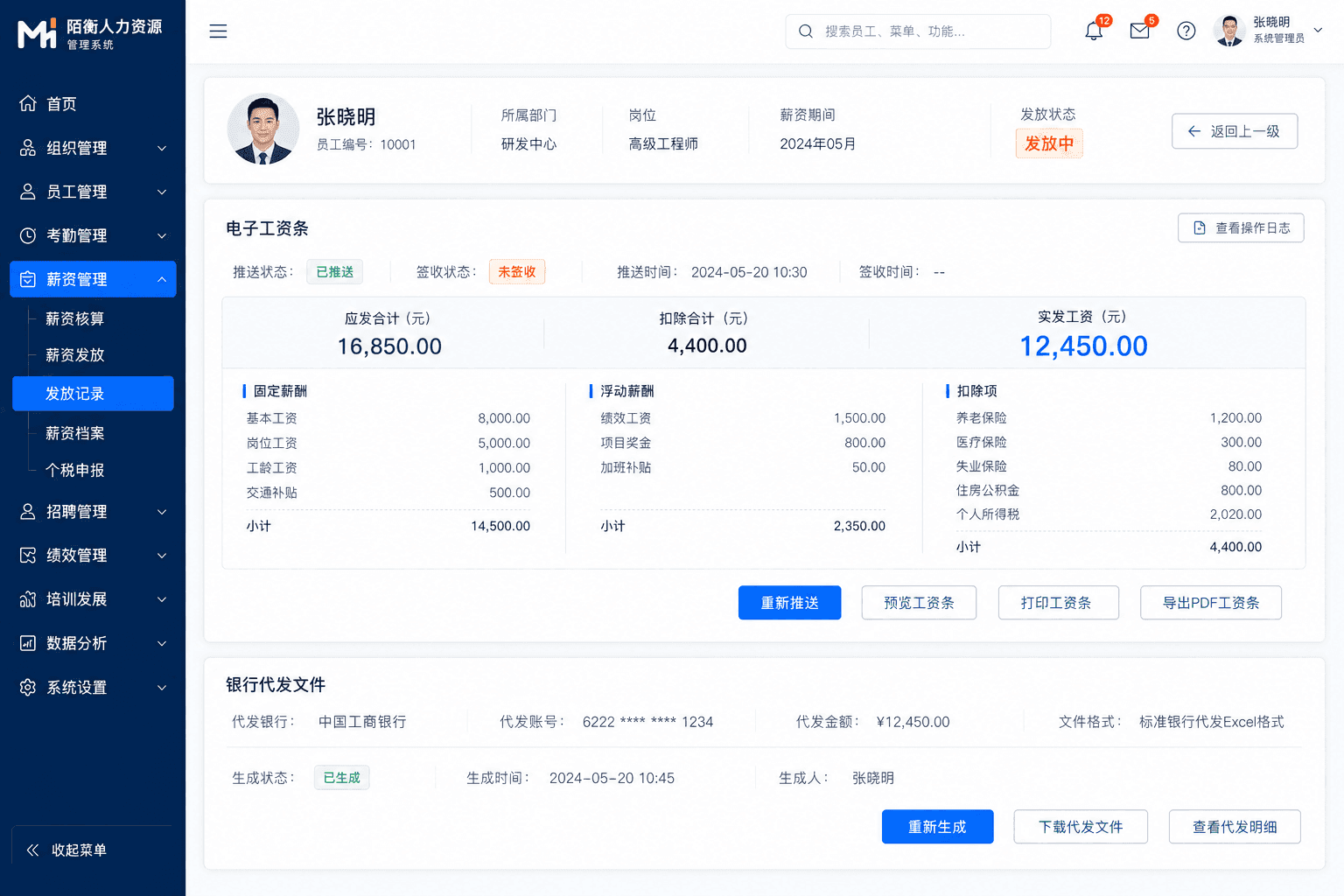Screen dimensions: 1344x896
Task: Expand the 培训发展 menu chevron
Action: pyautogui.click(x=162, y=599)
